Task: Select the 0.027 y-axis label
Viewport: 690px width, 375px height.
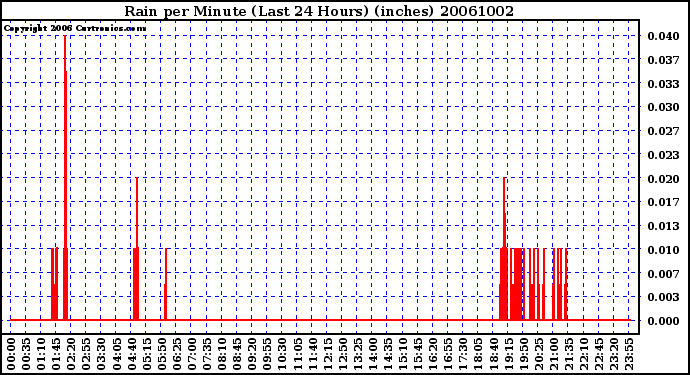Action: (x=663, y=131)
